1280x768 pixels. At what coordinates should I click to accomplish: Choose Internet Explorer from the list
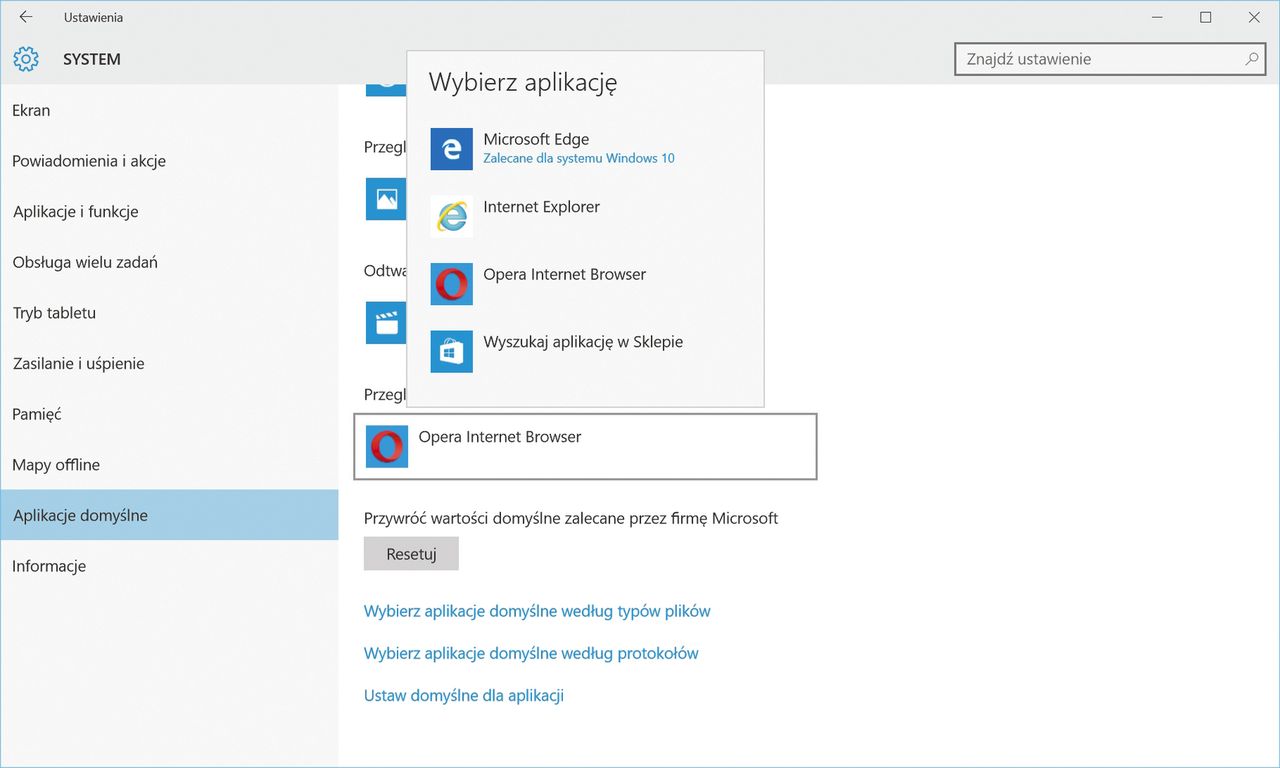click(586, 216)
